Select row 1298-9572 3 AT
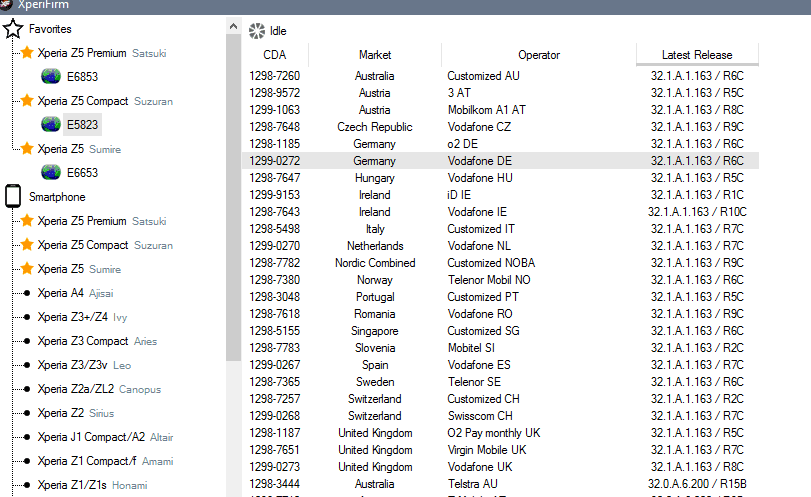 pyautogui.click(x=500, y=93)
